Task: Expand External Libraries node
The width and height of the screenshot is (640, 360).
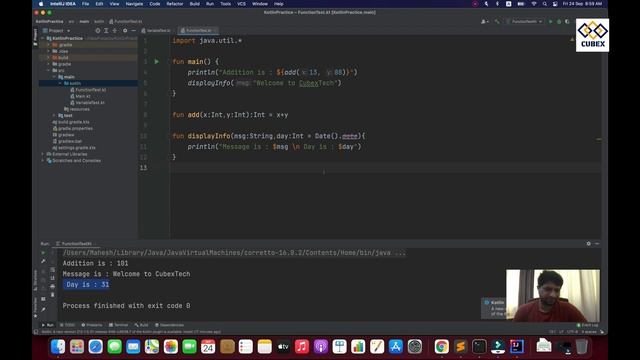Action: (43, 154)
